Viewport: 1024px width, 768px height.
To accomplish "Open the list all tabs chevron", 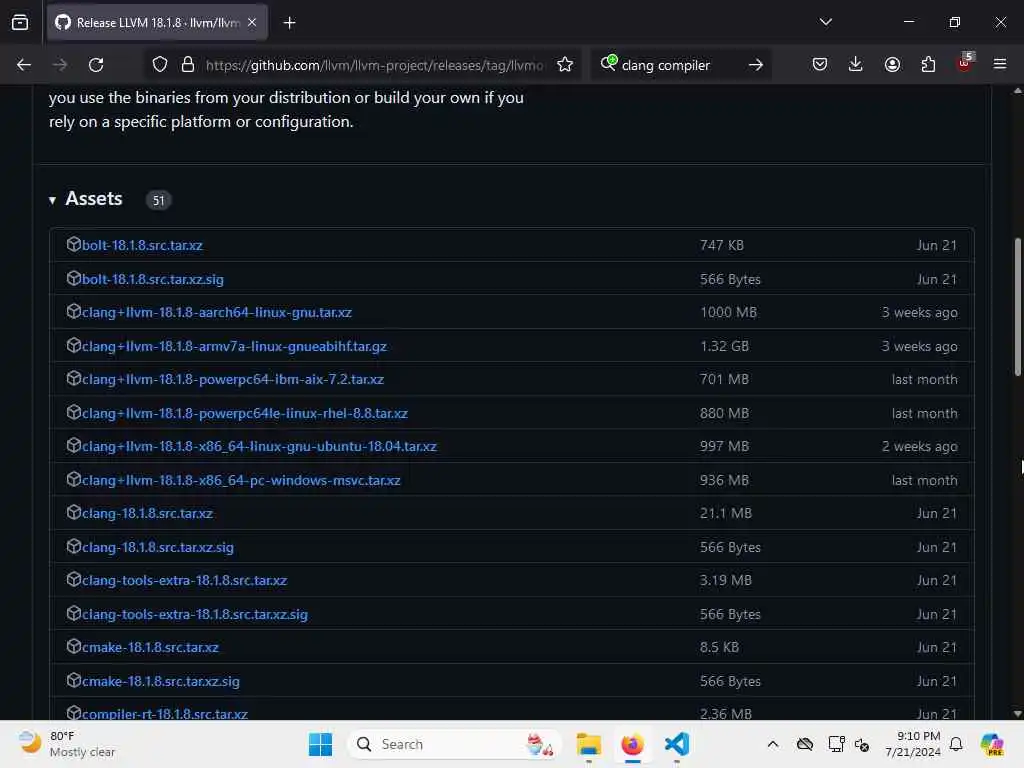I will 826,22.
